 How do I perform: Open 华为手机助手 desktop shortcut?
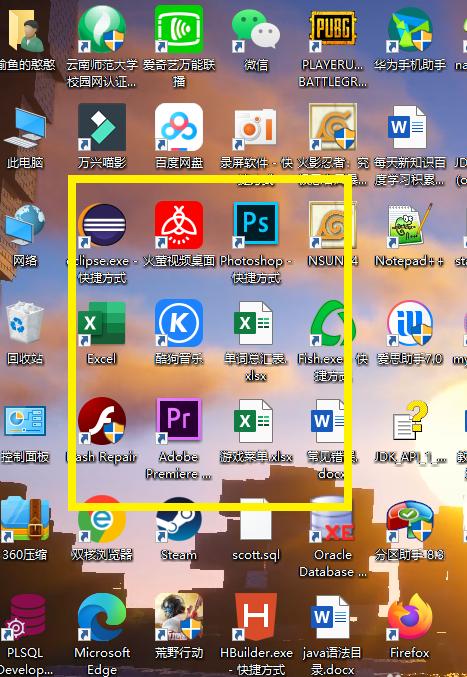[x=410, y=29]
